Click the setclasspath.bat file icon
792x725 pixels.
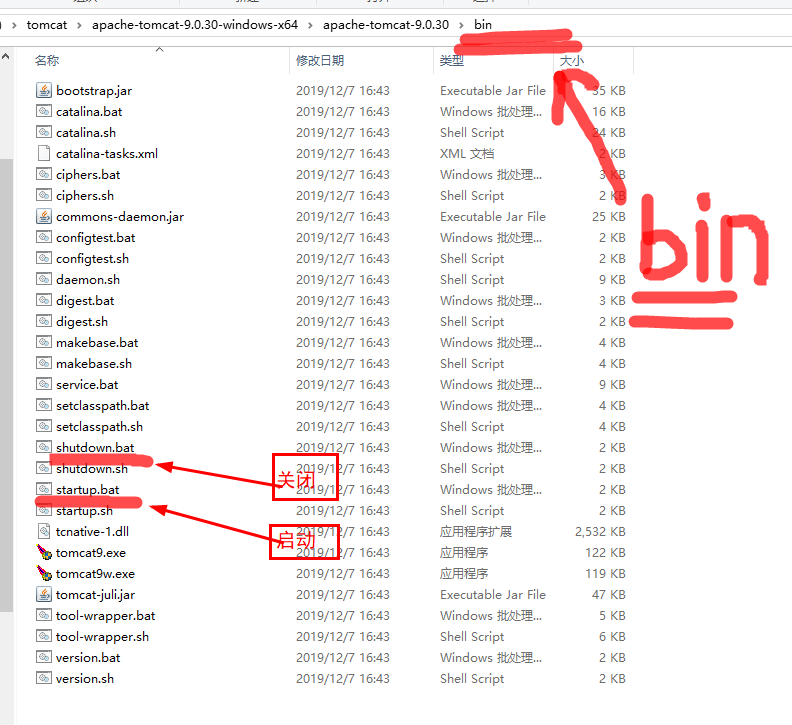(44, 405)
